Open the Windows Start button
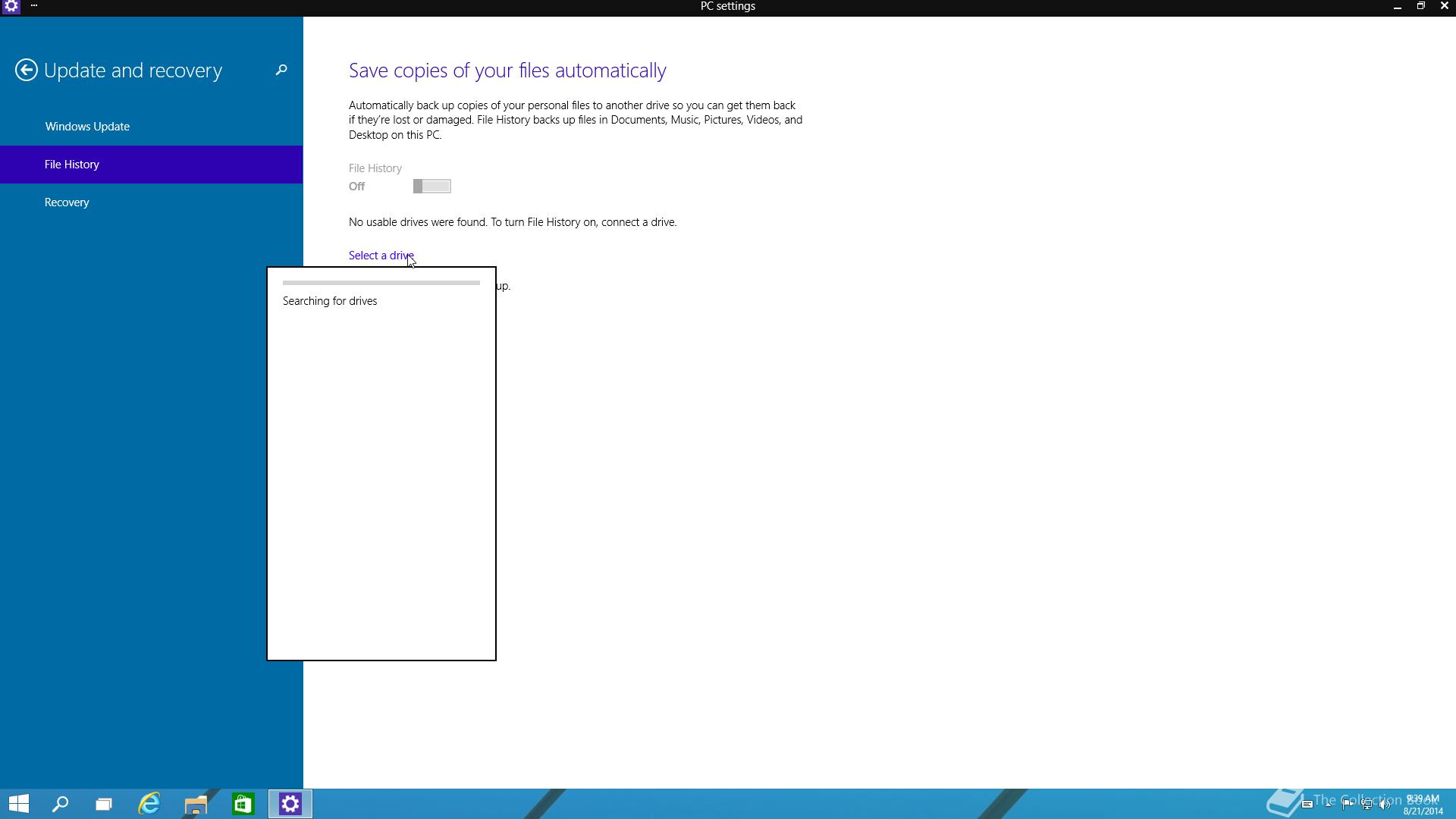Viewport: 1456px width, 819px height. [x=19, y=804]
